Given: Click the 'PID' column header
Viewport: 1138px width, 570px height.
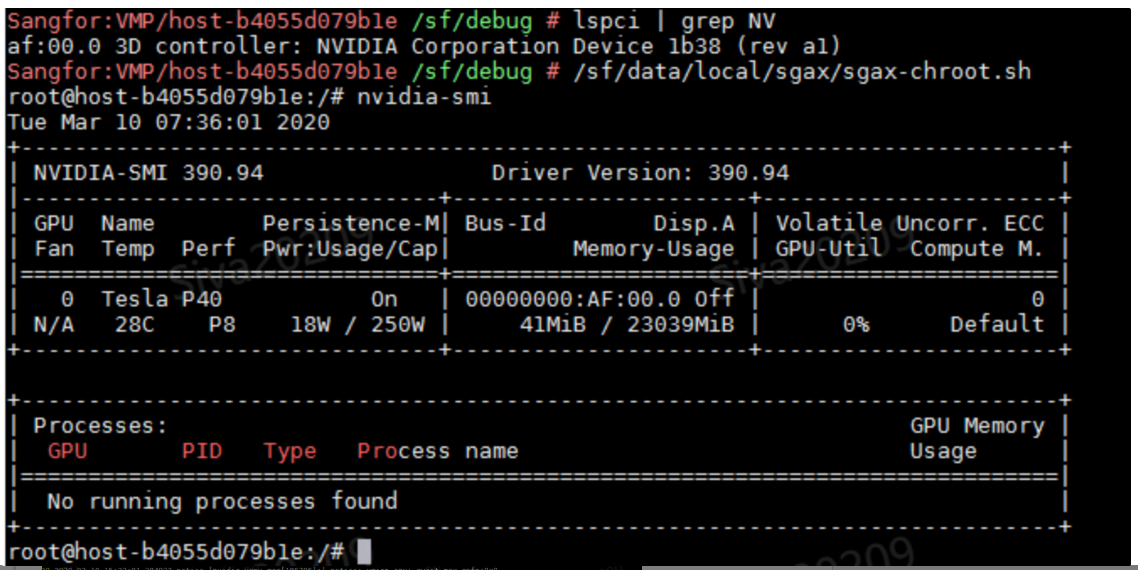Looking at the screenshot, I should pos(202,451).
